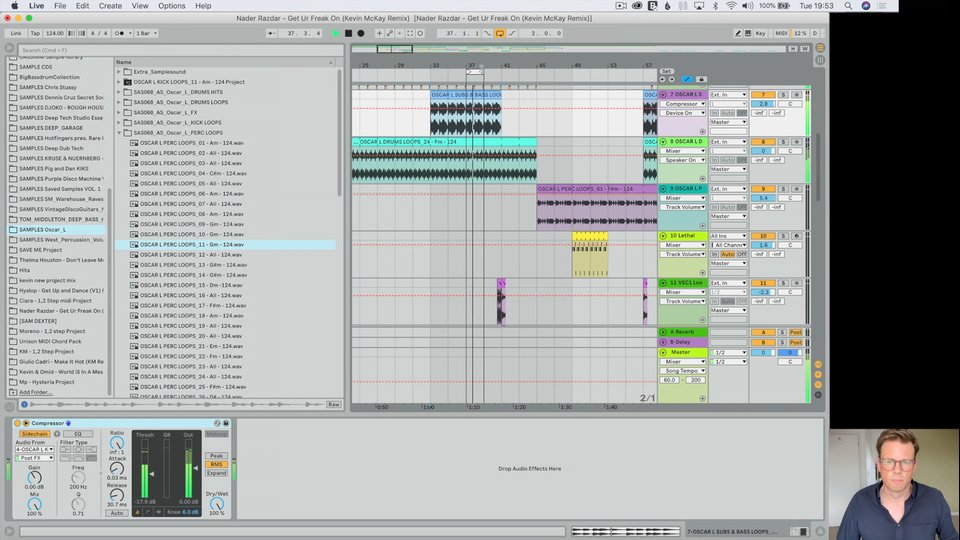Switch to Session view selector icon
The image size is (960, 540).
(x=820, y=60)
